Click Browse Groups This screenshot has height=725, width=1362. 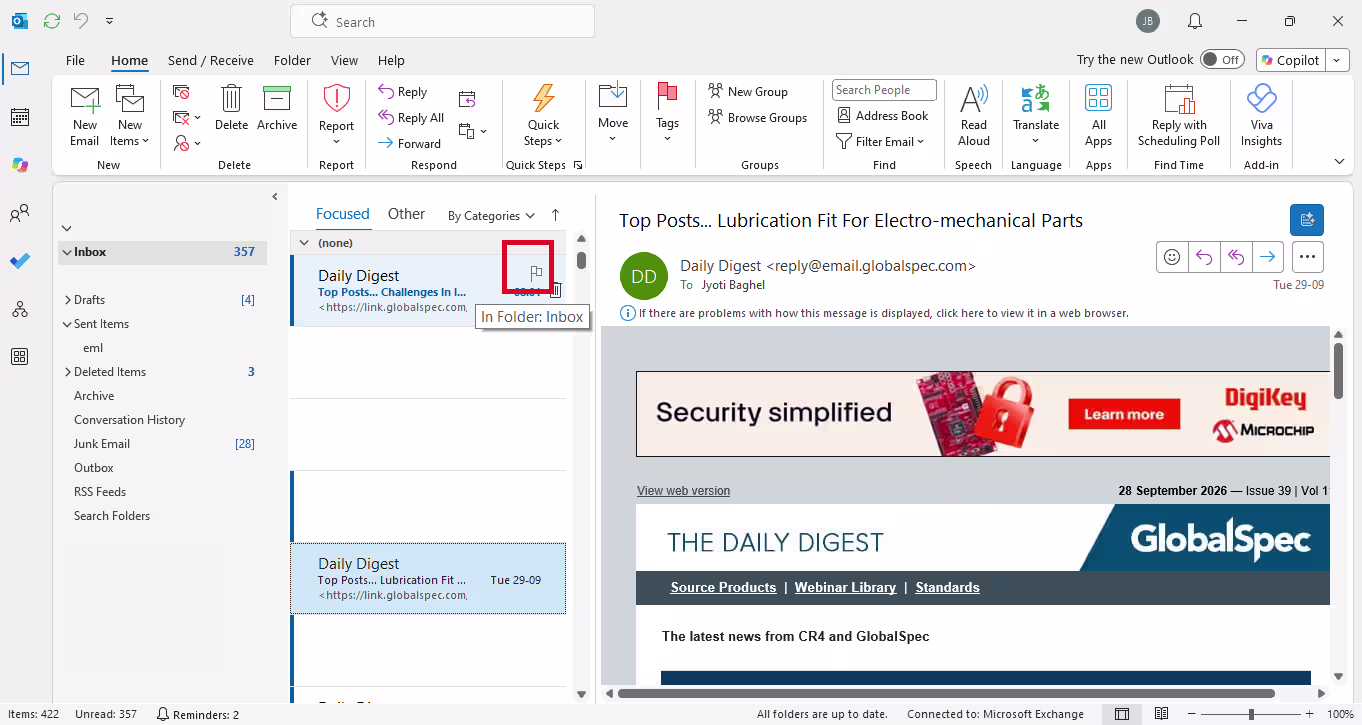click(x=757, y=118)
